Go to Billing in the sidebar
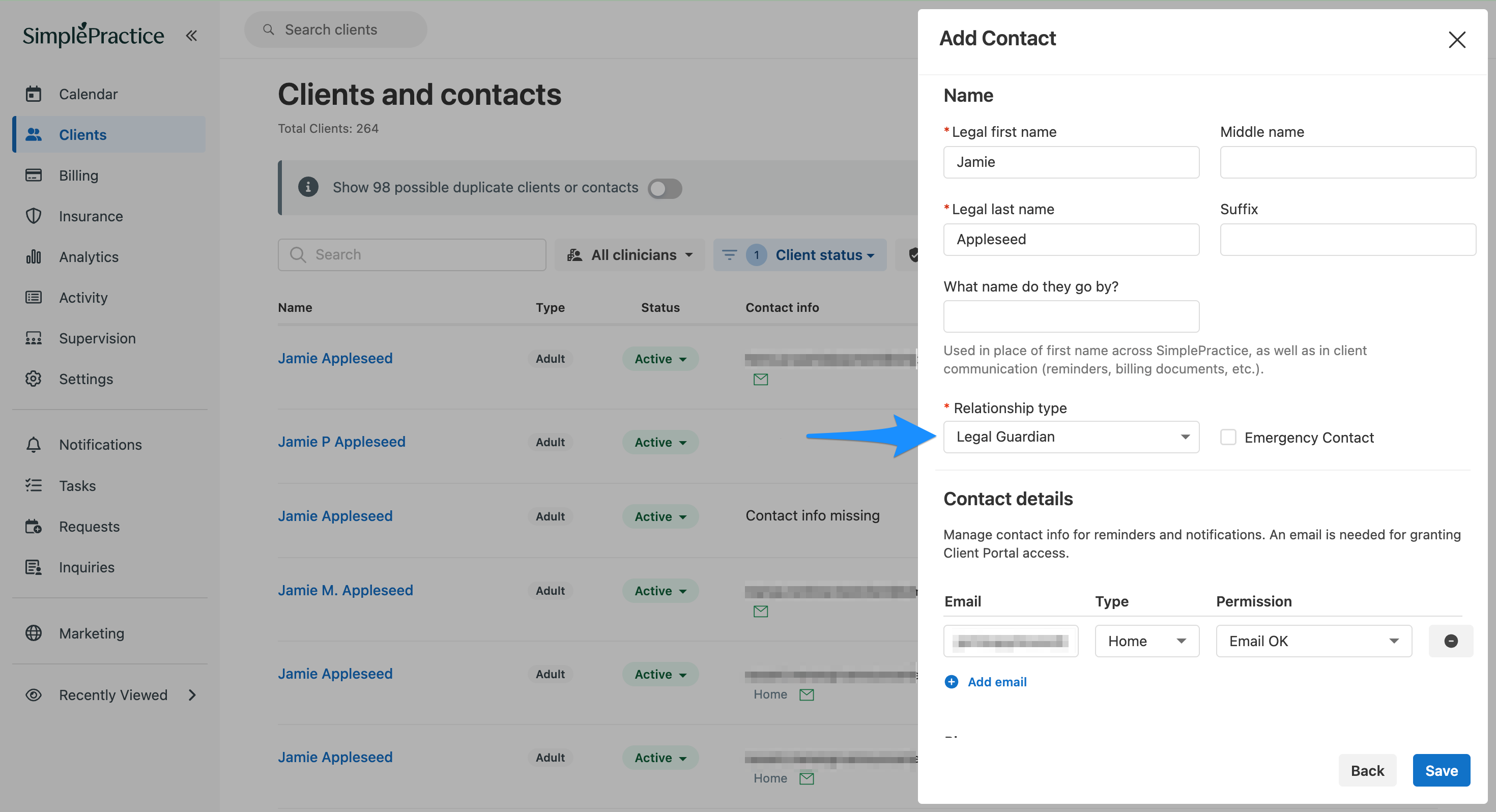This screenshot has width=1496, height=812. tap(78, 176)
